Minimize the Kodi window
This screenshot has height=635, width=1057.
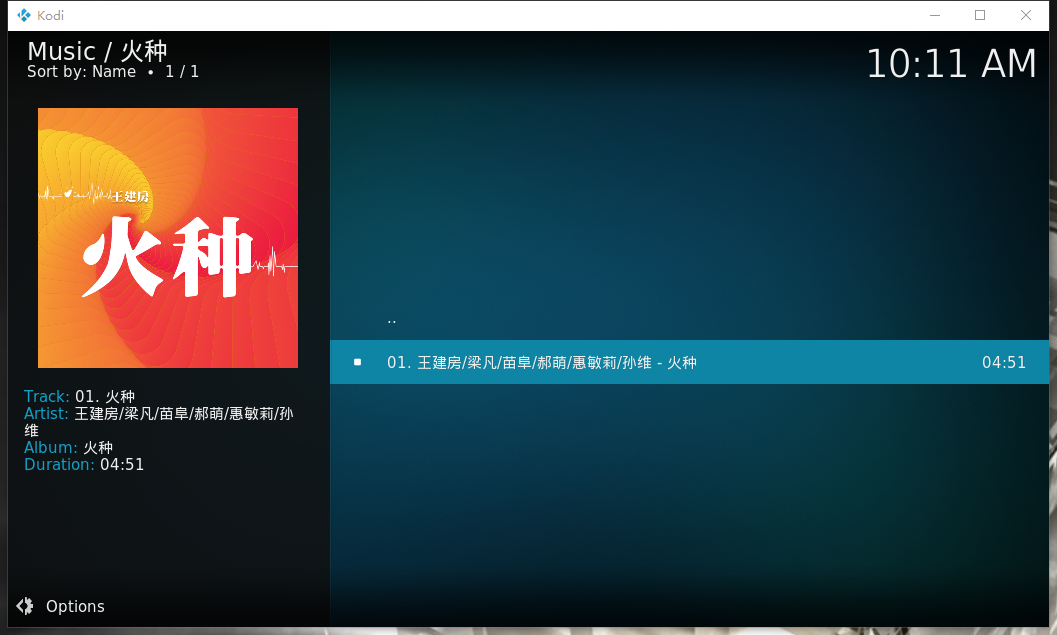pos(935,15)
